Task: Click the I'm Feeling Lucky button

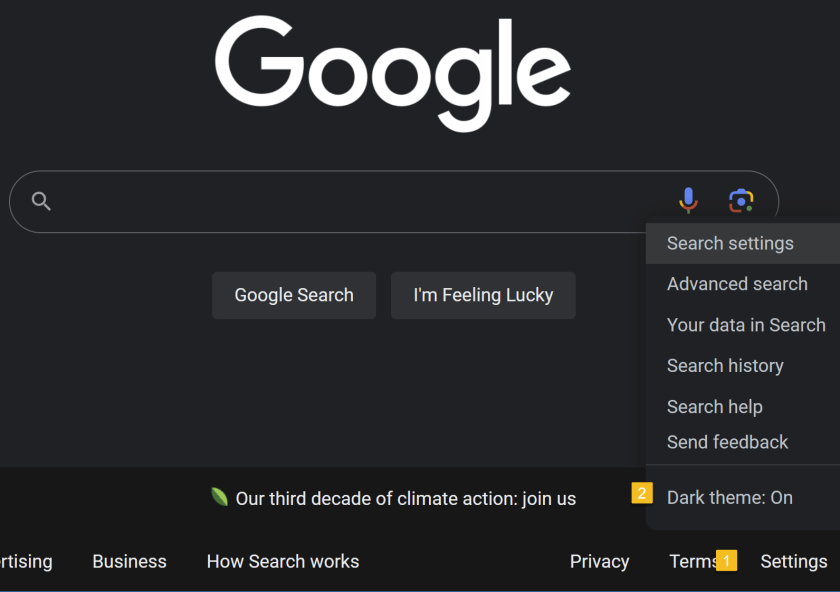Action: coord(483,295)
